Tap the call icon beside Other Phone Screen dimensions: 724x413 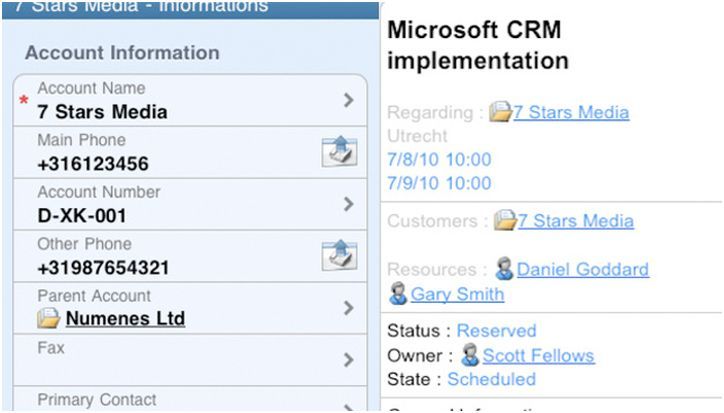339,256
